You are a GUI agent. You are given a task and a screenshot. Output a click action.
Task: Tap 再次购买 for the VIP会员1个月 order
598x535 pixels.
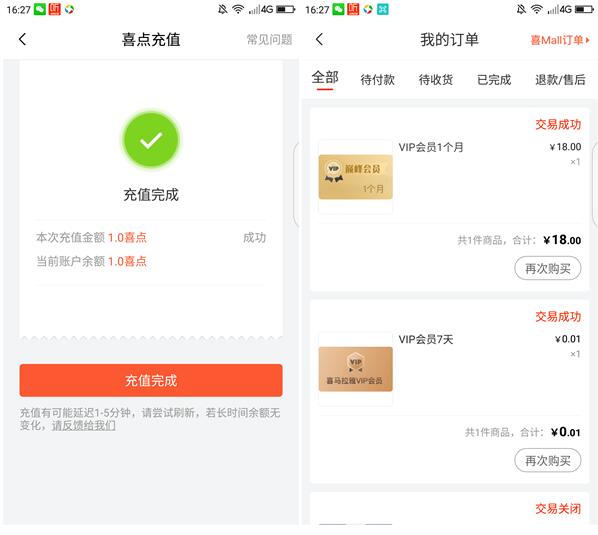548,268
